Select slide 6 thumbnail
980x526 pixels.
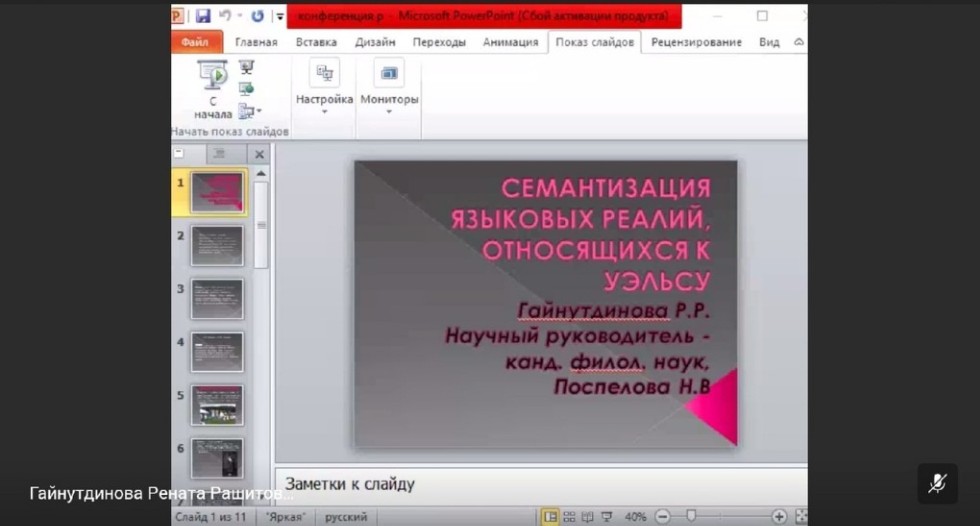coord(217,458)
